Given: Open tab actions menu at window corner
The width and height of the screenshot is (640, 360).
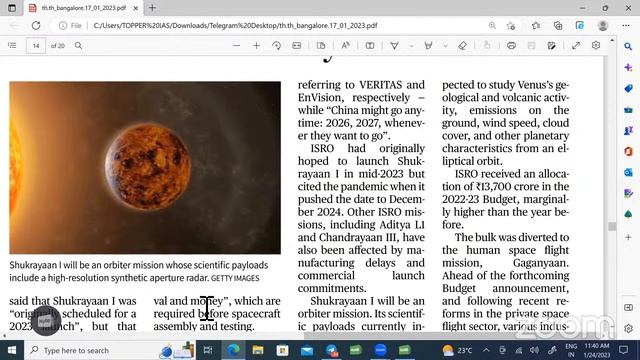Looking at the screenshot, I should [12, 8].
